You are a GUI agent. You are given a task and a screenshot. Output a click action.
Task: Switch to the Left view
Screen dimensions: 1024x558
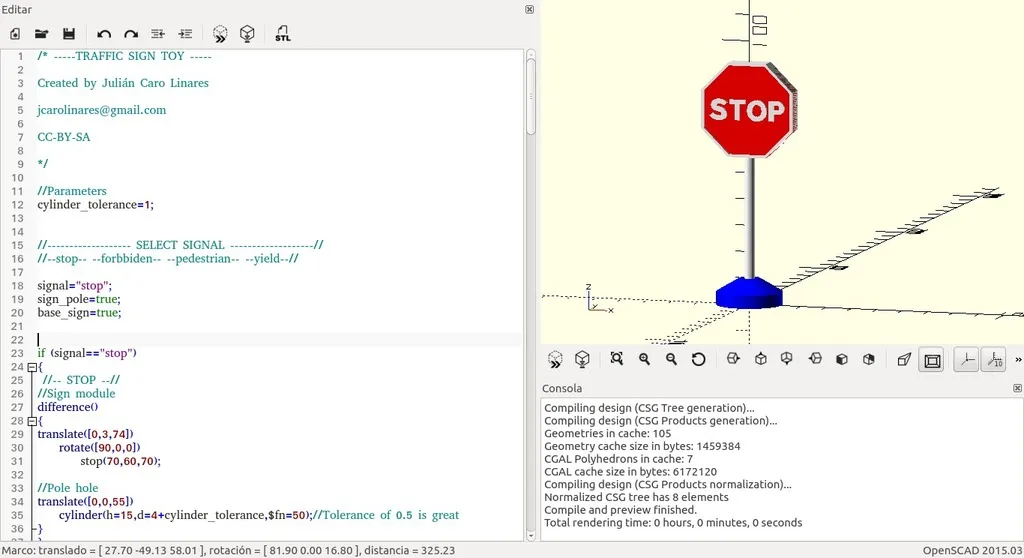(x=815, y=359)
